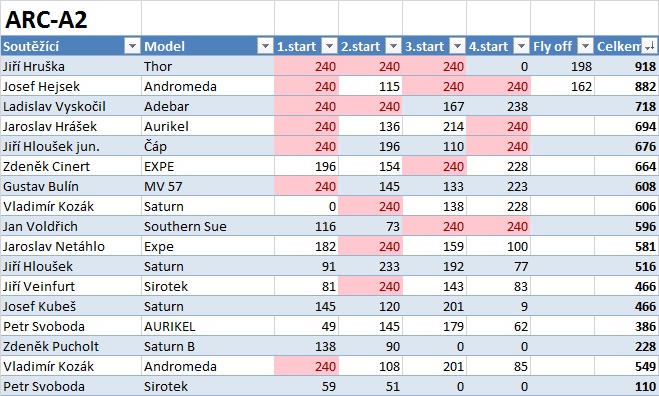This screenshot has height=396, width=659.
Task: Select pink 240 cell in Ladislav Vyskočil's 2.start
Action: (x=370, y=106)
